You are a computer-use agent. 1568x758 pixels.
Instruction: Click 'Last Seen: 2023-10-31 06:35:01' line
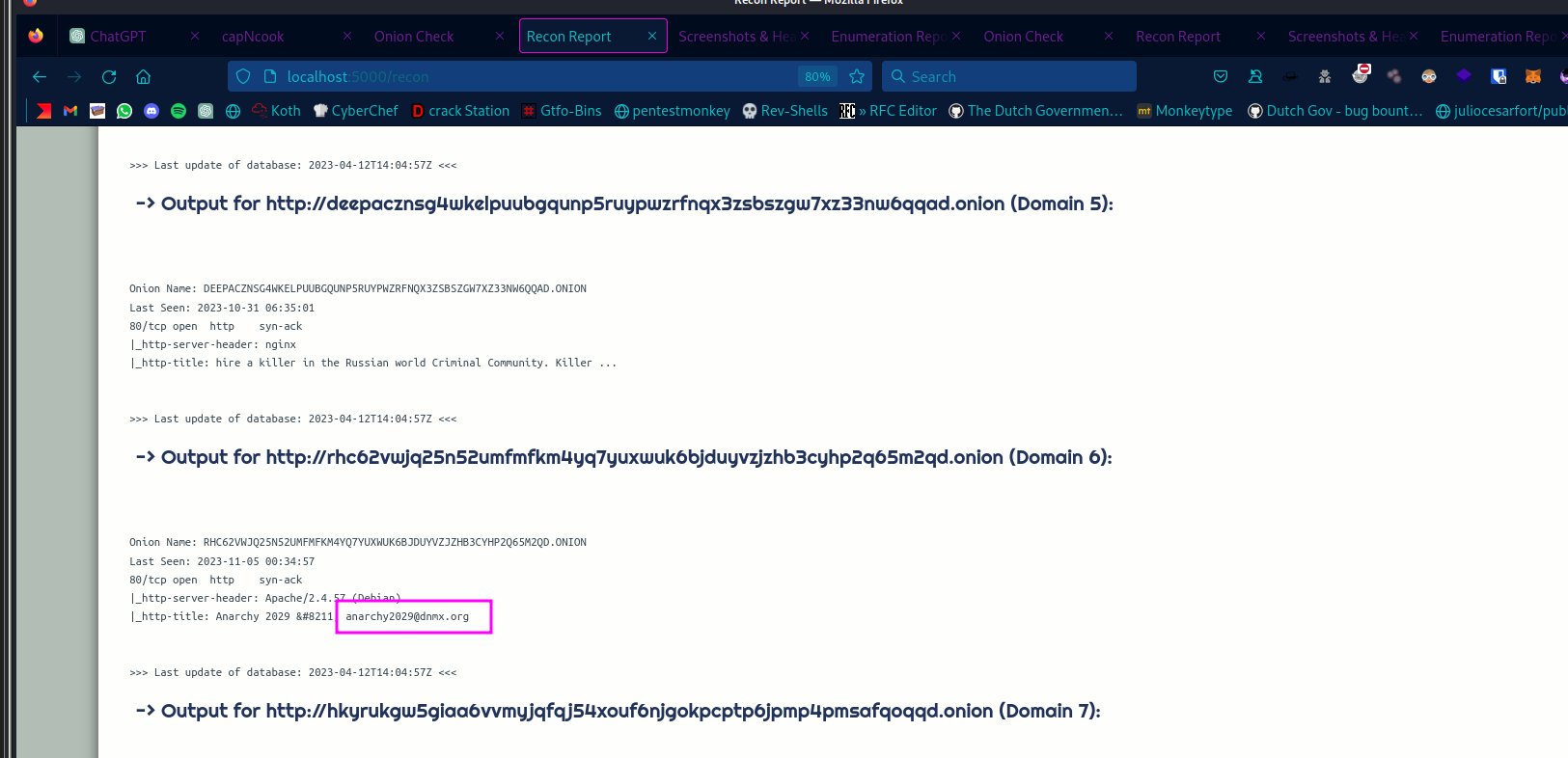222,308
